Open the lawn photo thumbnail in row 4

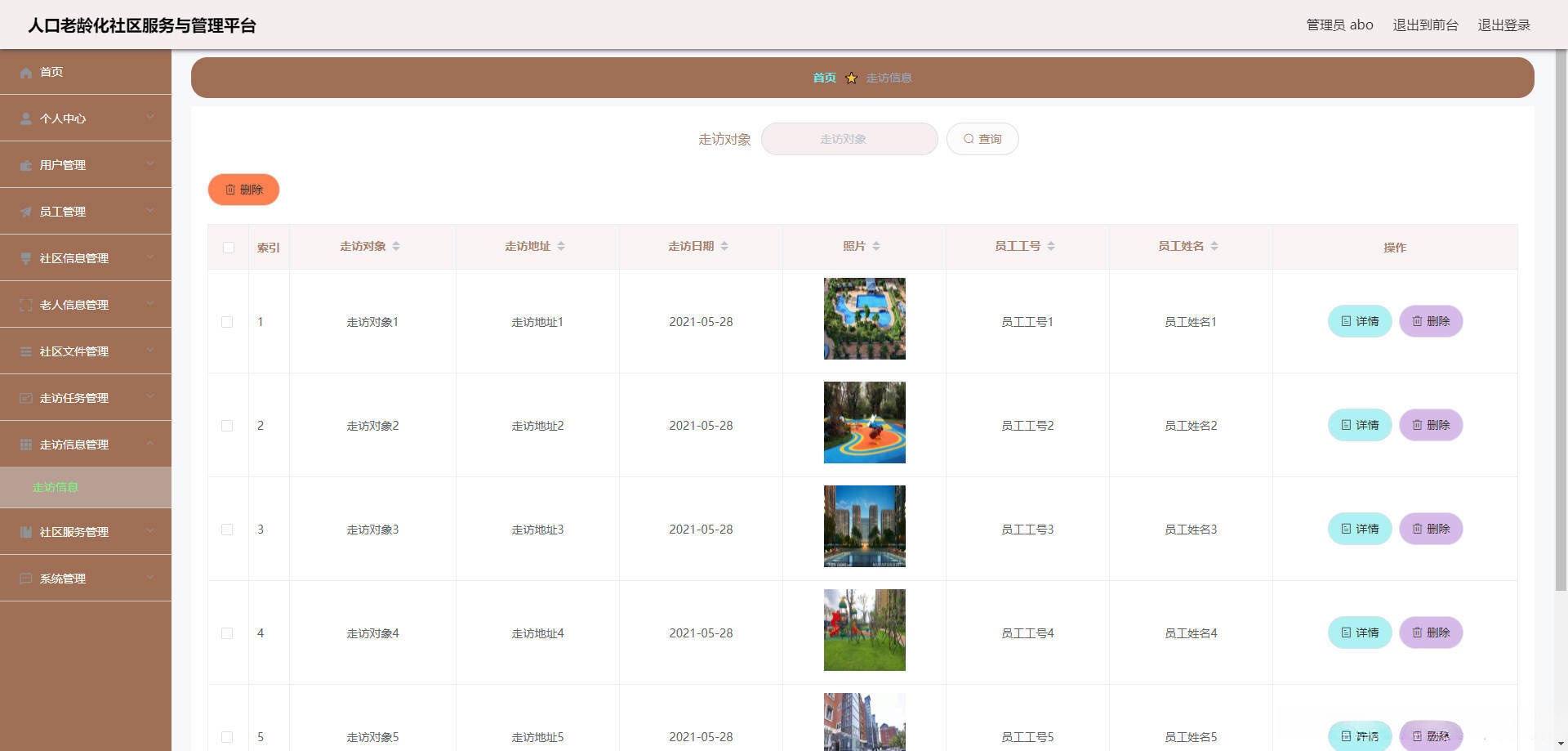point(865,630)
